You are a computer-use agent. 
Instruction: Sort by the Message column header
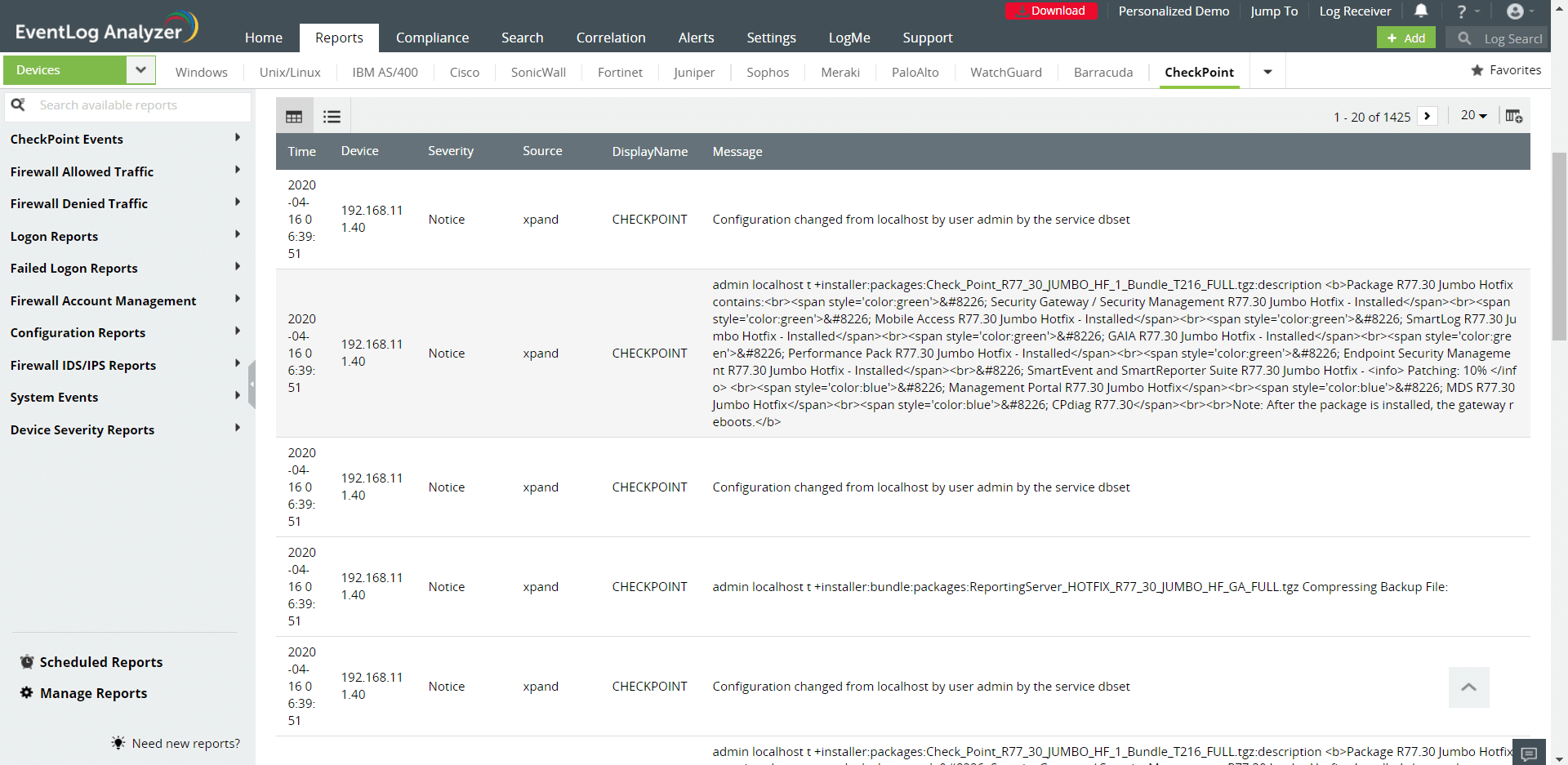coord(737,151)
